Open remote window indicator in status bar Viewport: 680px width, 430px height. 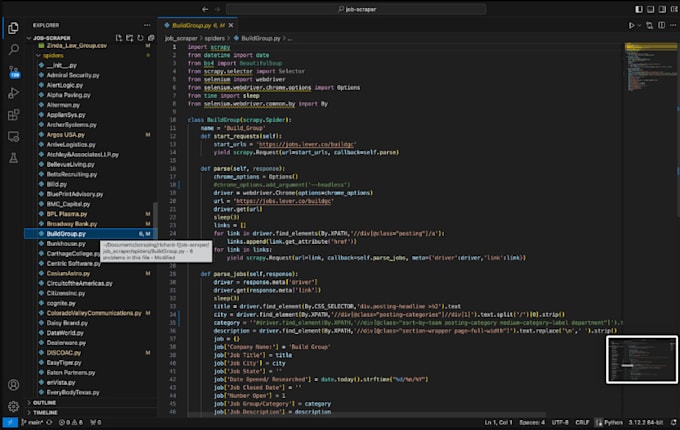point(10,422)
